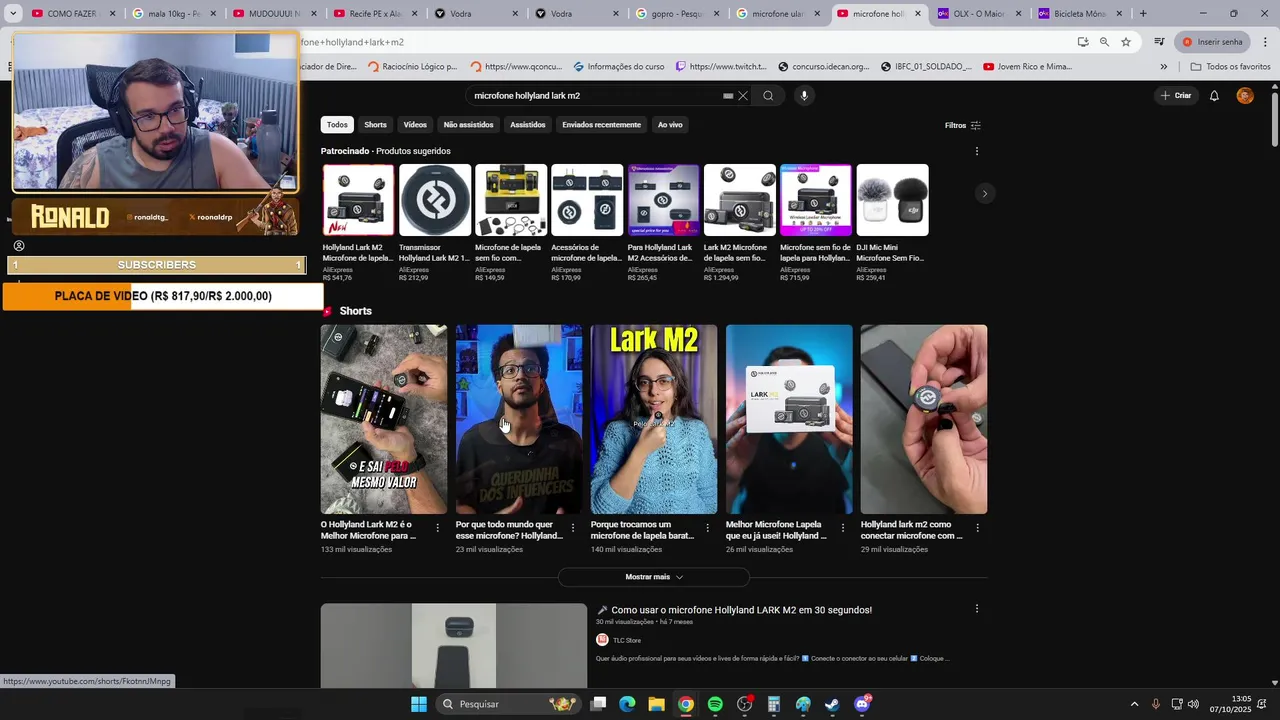1280x720 pixels.
Task: Open the twitch.tv bookmark
Action: click(x=721, y=67)
